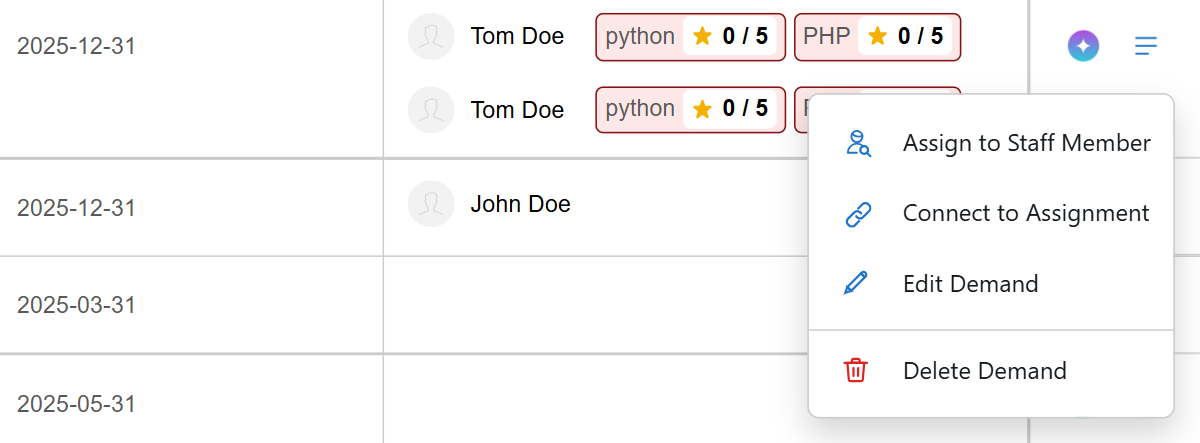Click second row python skill tag
The width and height of the screenshot is (1200, 443).
[690, 109]
